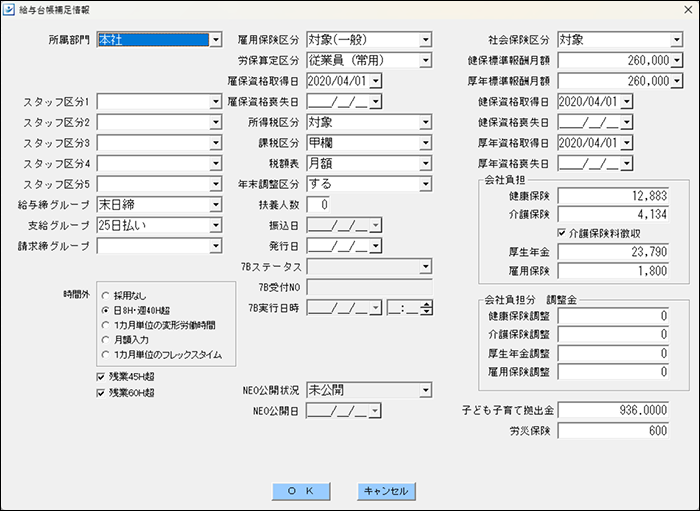700x511 pixels.
Task: Open the スタッフ区分4 dropdown
Action: tap(215, 163)
